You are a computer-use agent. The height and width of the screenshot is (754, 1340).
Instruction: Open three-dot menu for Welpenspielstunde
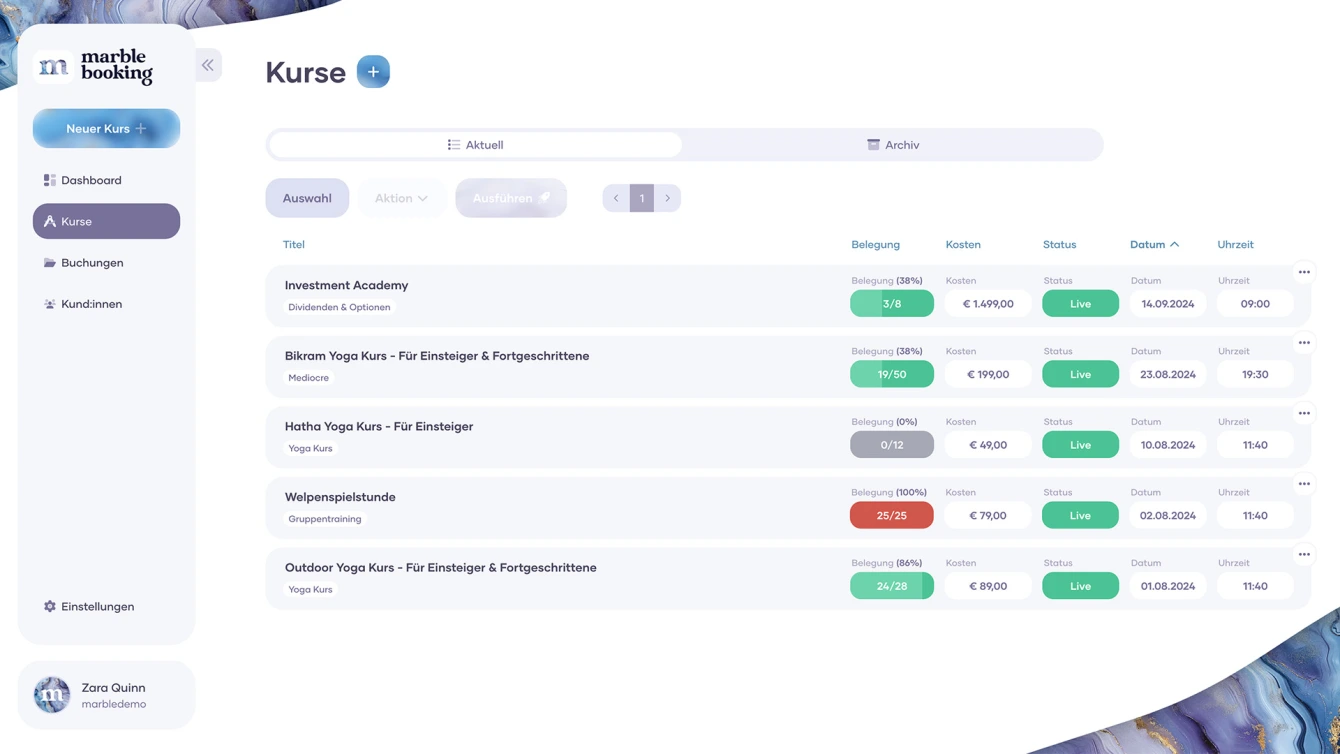click(x=1304, y=484)
